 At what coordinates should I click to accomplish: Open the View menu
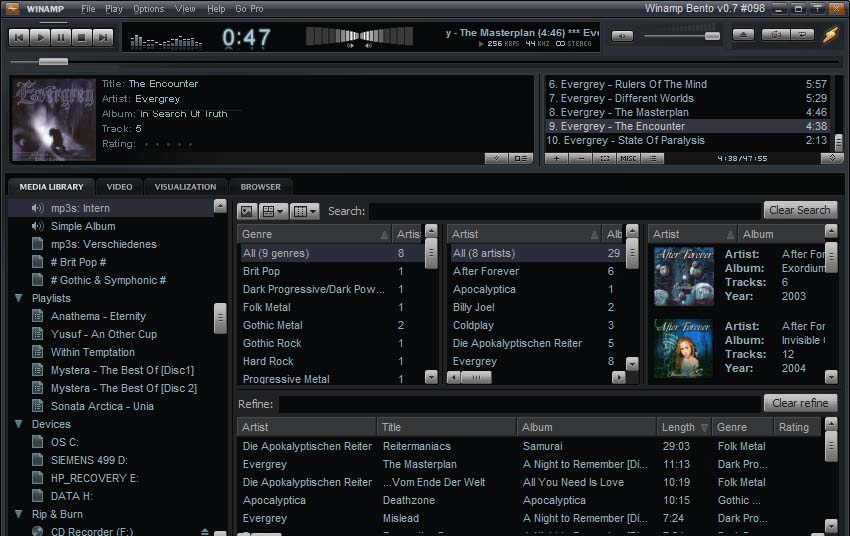pyautogui.click(x=185, y=9)
